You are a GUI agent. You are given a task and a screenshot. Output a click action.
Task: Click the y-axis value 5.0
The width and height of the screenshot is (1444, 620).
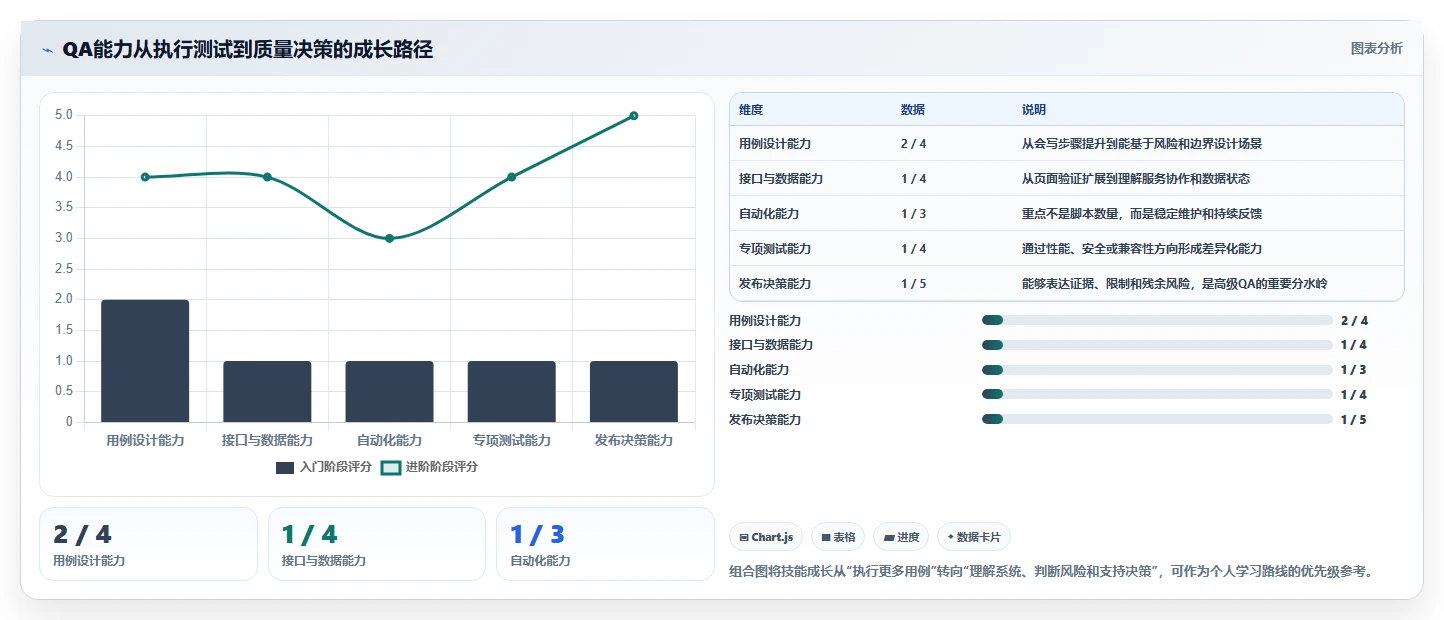tap(64, 115)
